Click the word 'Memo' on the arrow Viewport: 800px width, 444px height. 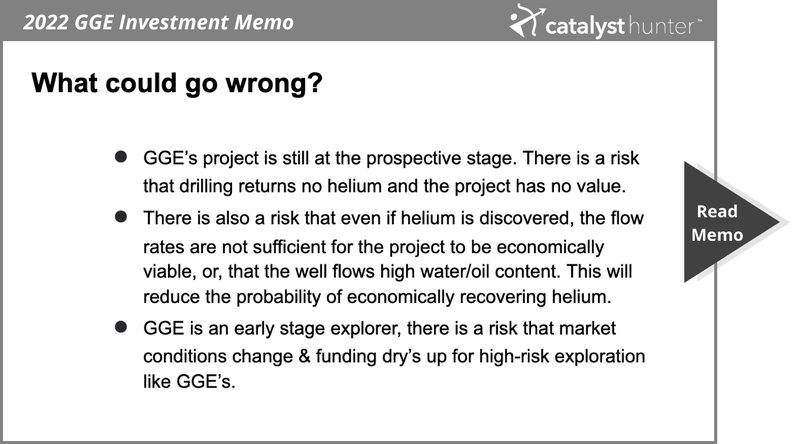click(717, 235)
